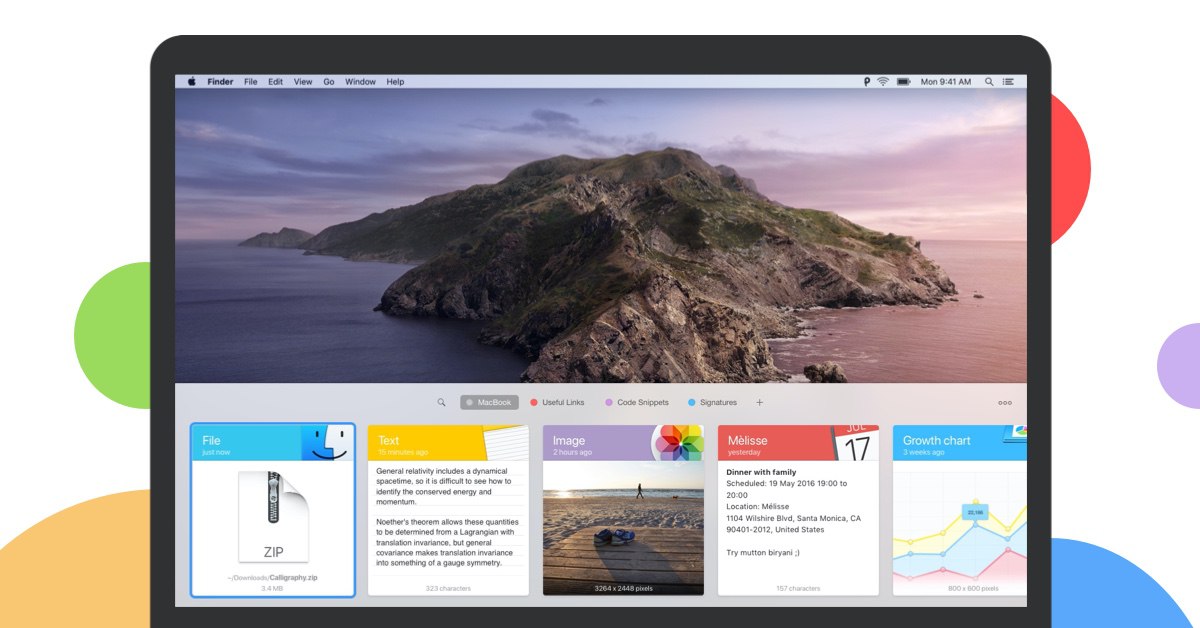Screen dimensions: 1200x628
Task: Add a new pinboard with plus icon
Action: coord(760,402)
